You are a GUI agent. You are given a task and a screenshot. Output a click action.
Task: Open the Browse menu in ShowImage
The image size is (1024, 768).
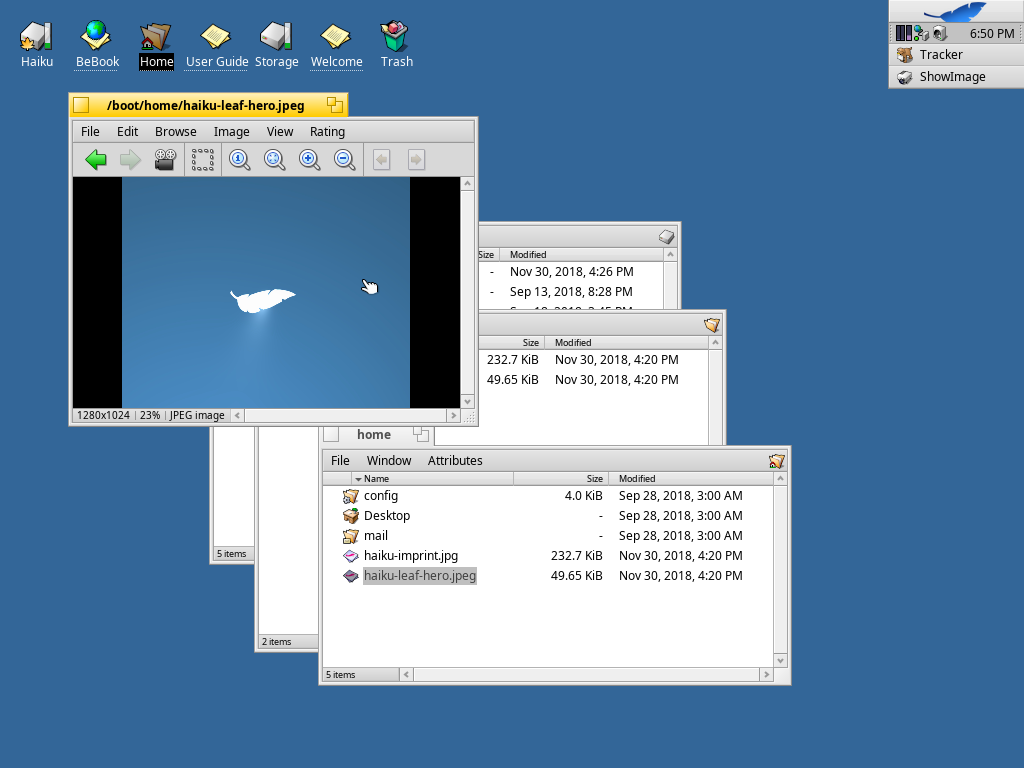175,132
